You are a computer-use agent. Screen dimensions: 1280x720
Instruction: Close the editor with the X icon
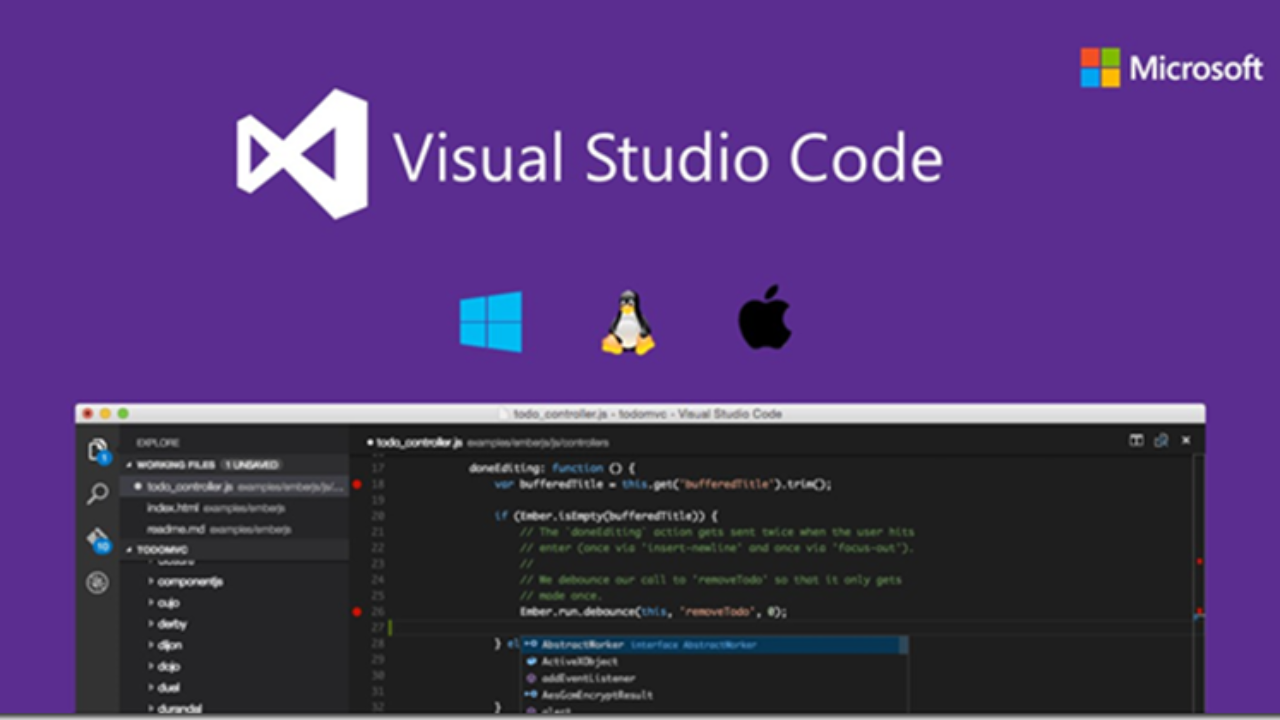(x=1186, y=440)
